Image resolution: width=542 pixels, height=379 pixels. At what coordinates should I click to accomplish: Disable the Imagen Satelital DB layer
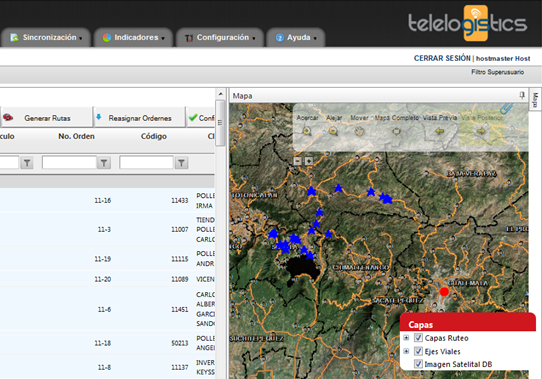(x=418, y=364)
